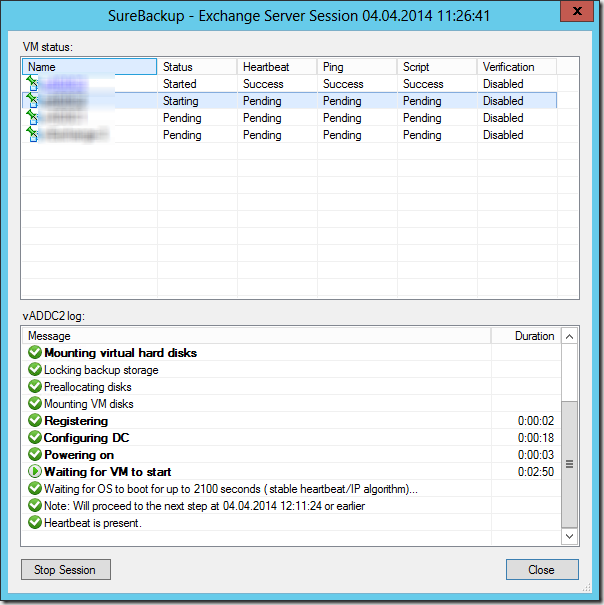Click VM icon in the Starting row
The height and width of the screenshot is (605, 604).
coord(32,100)
